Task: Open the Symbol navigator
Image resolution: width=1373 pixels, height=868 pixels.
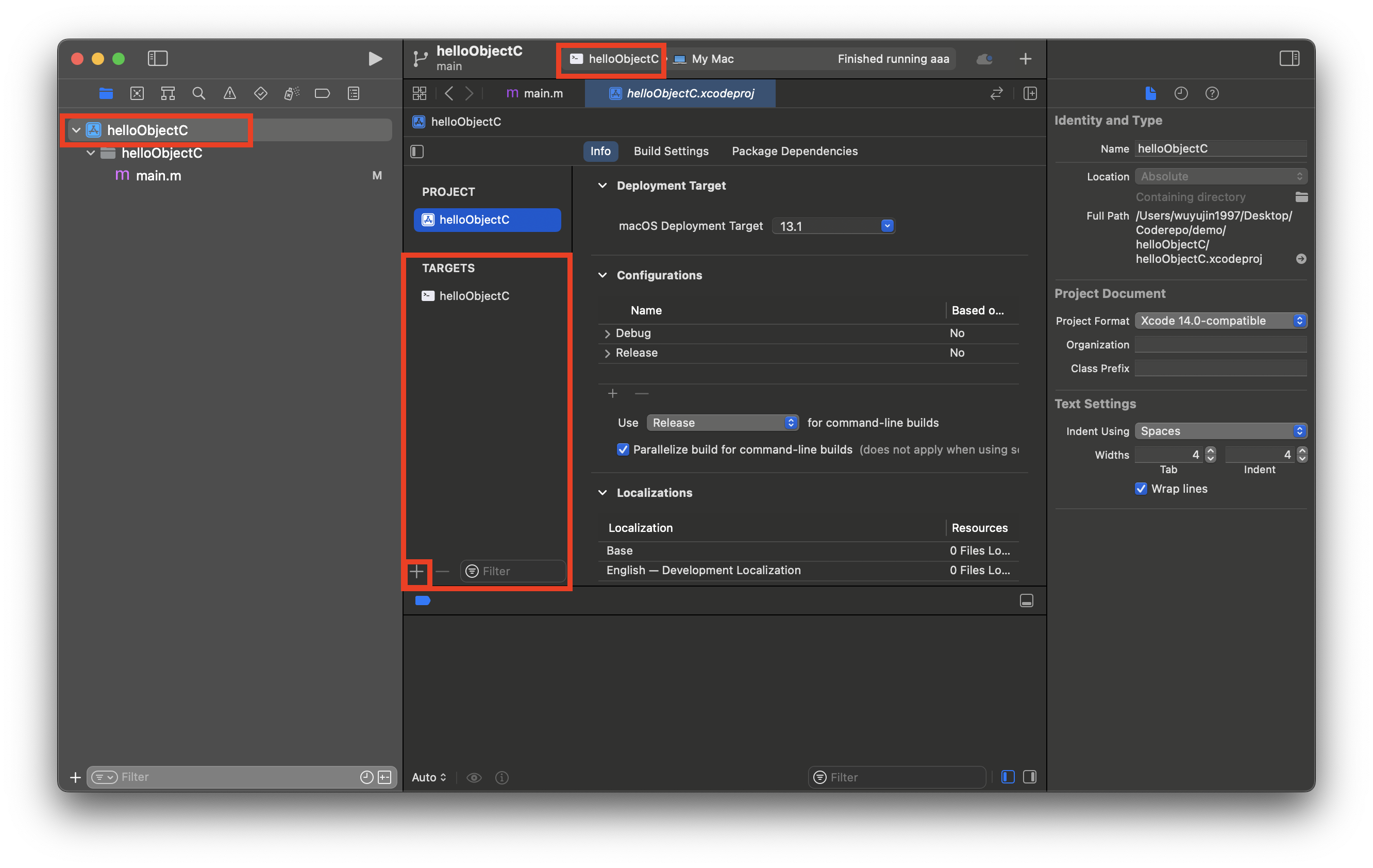Action: pos(168,93)
